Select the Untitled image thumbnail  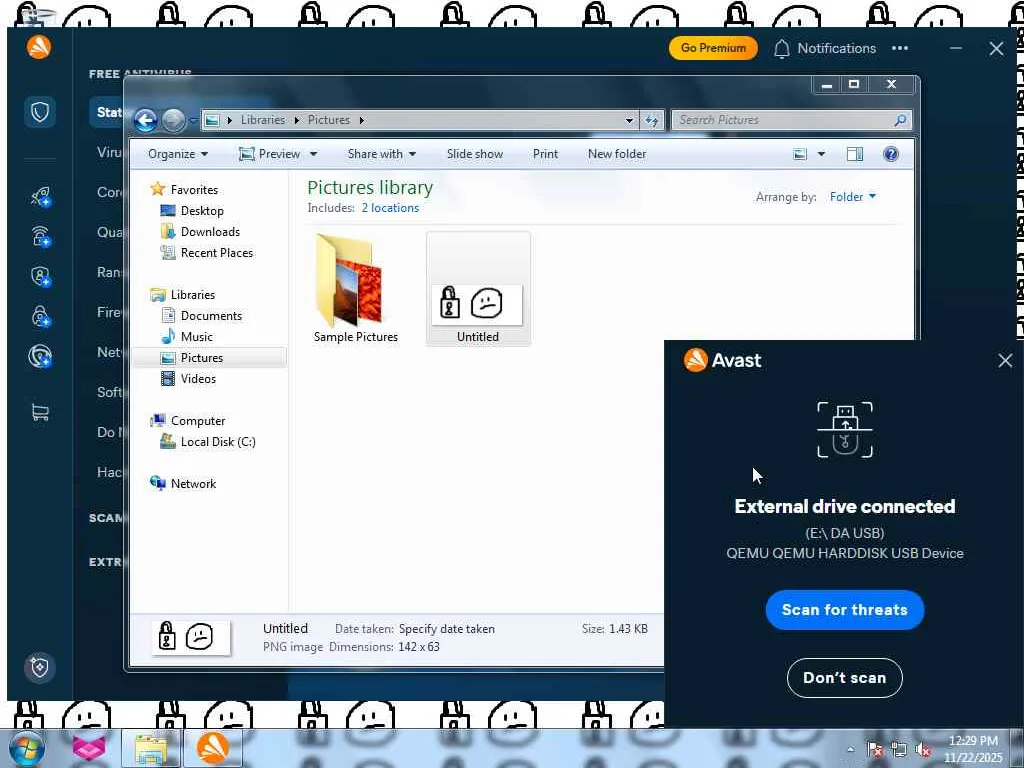coord(478,288)
